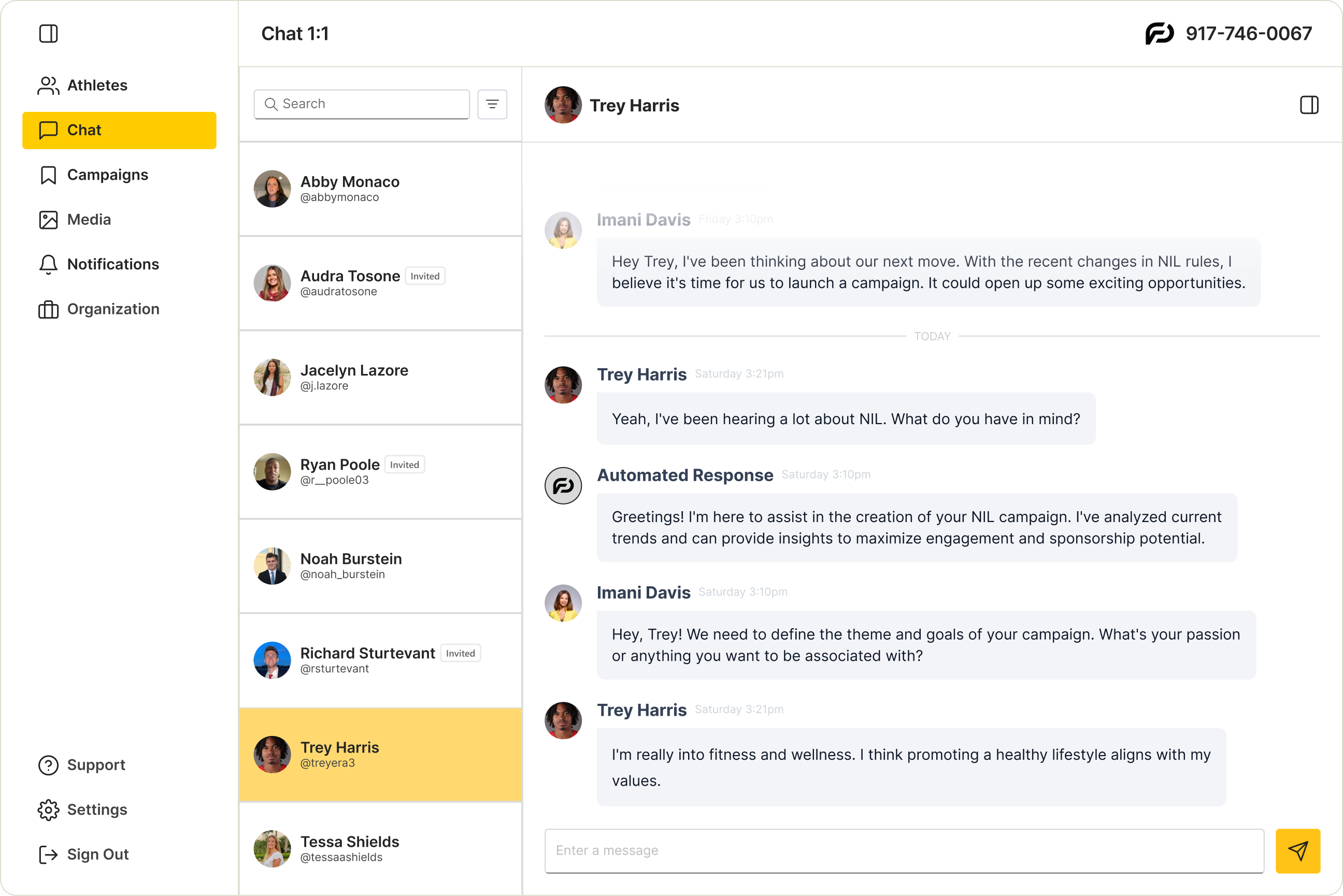Open Jacelyn Lazore conversation
Screen dimensions: 1343x896
tap(381, 377)
